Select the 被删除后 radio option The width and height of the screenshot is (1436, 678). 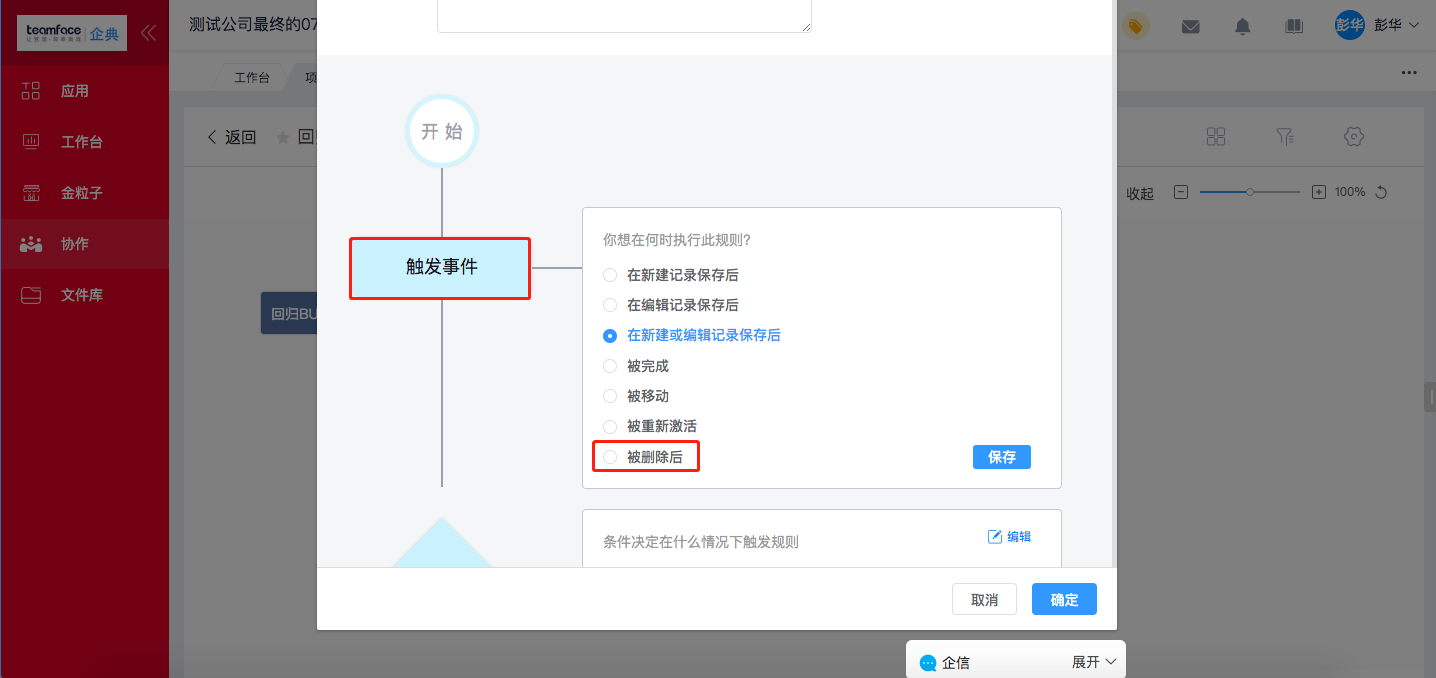pos(610,457)
